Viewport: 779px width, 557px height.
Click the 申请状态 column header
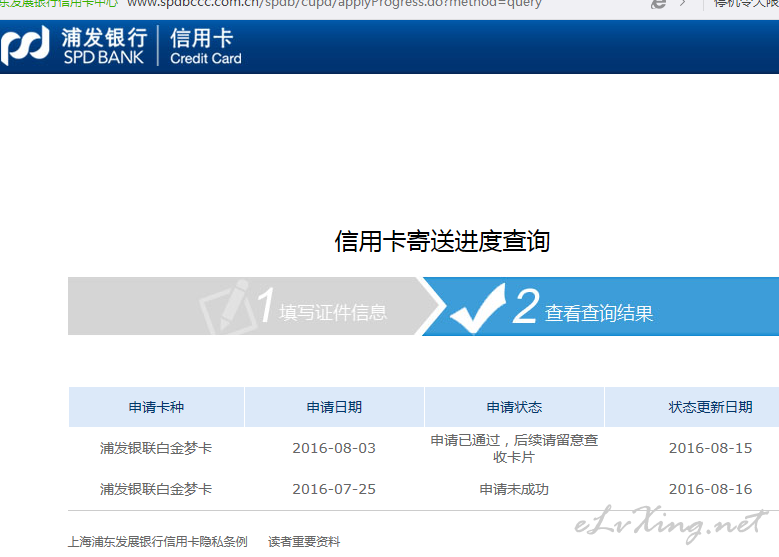point(514,407)
